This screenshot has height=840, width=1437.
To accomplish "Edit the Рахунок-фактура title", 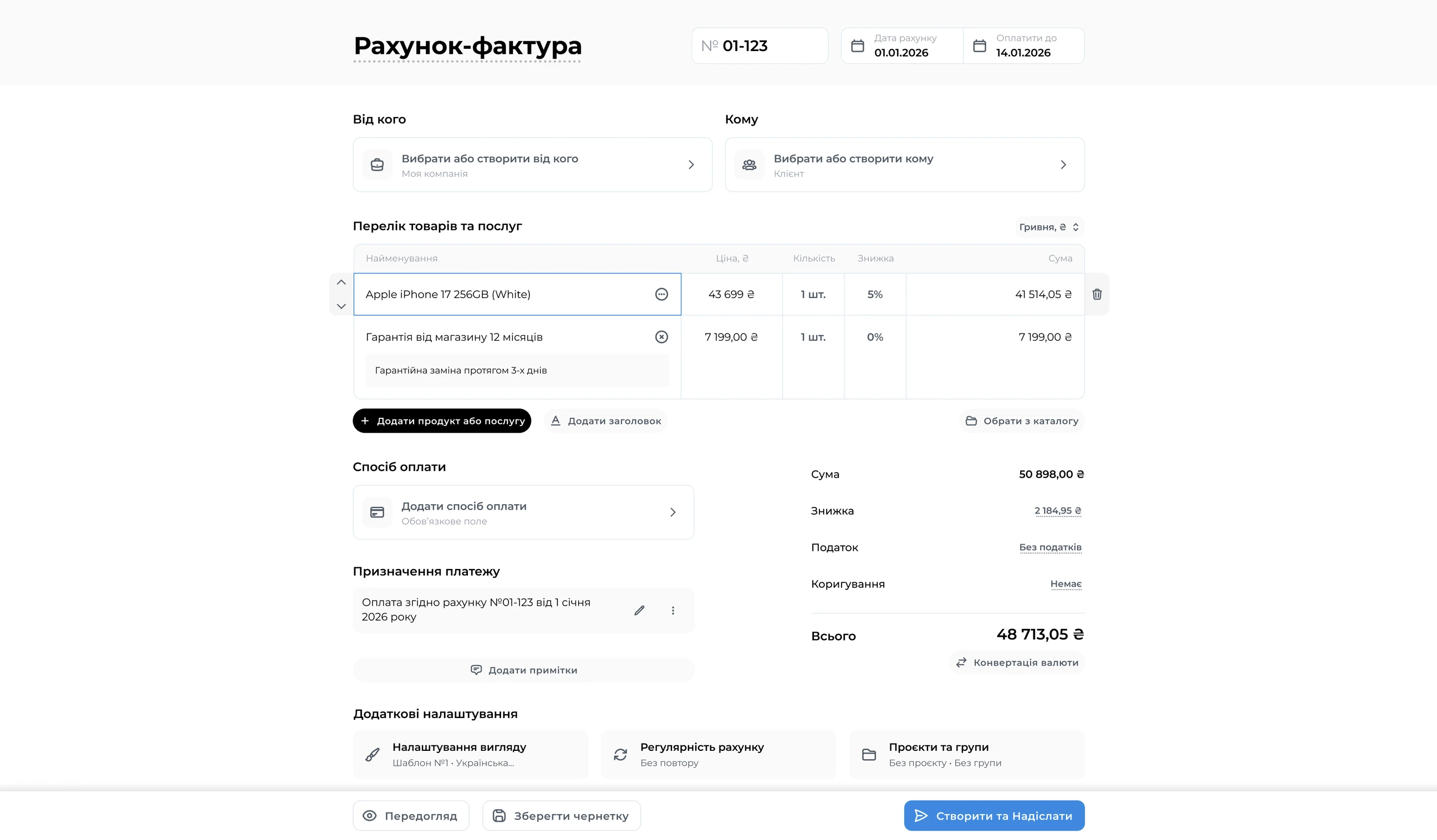I will (467, 45).
